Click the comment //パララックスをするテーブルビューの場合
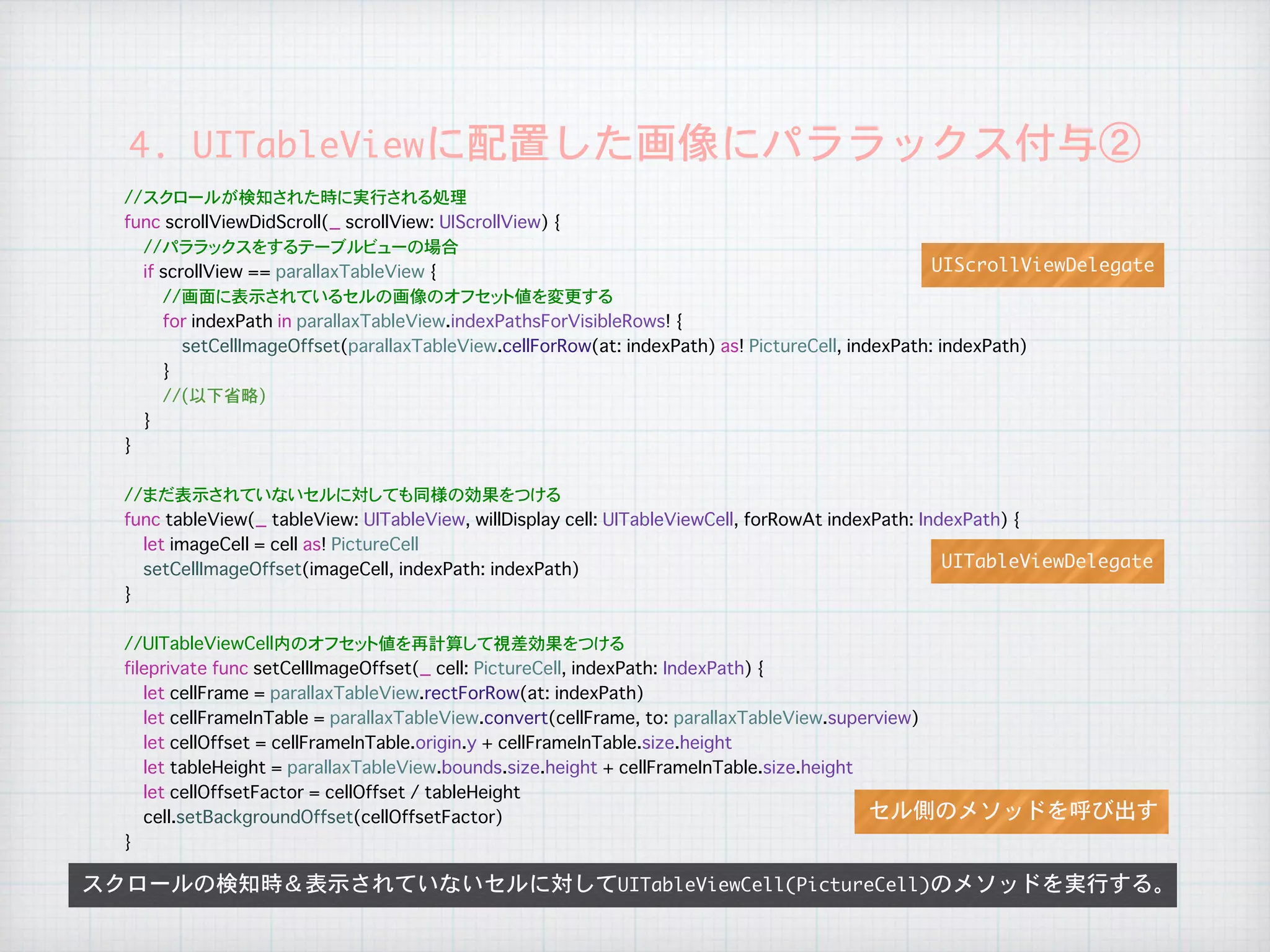The height and width of the screenshot is (952, 1270). tap(301, 247)
